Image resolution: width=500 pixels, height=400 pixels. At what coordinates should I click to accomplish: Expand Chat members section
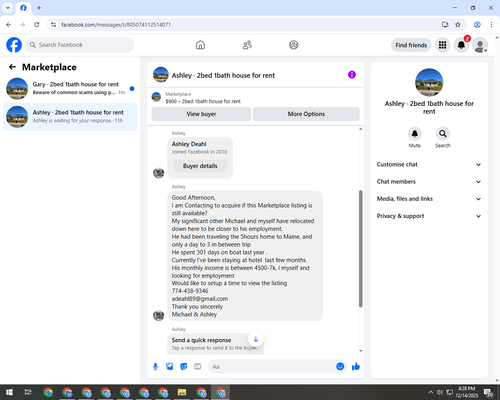(x=429, y=182)
